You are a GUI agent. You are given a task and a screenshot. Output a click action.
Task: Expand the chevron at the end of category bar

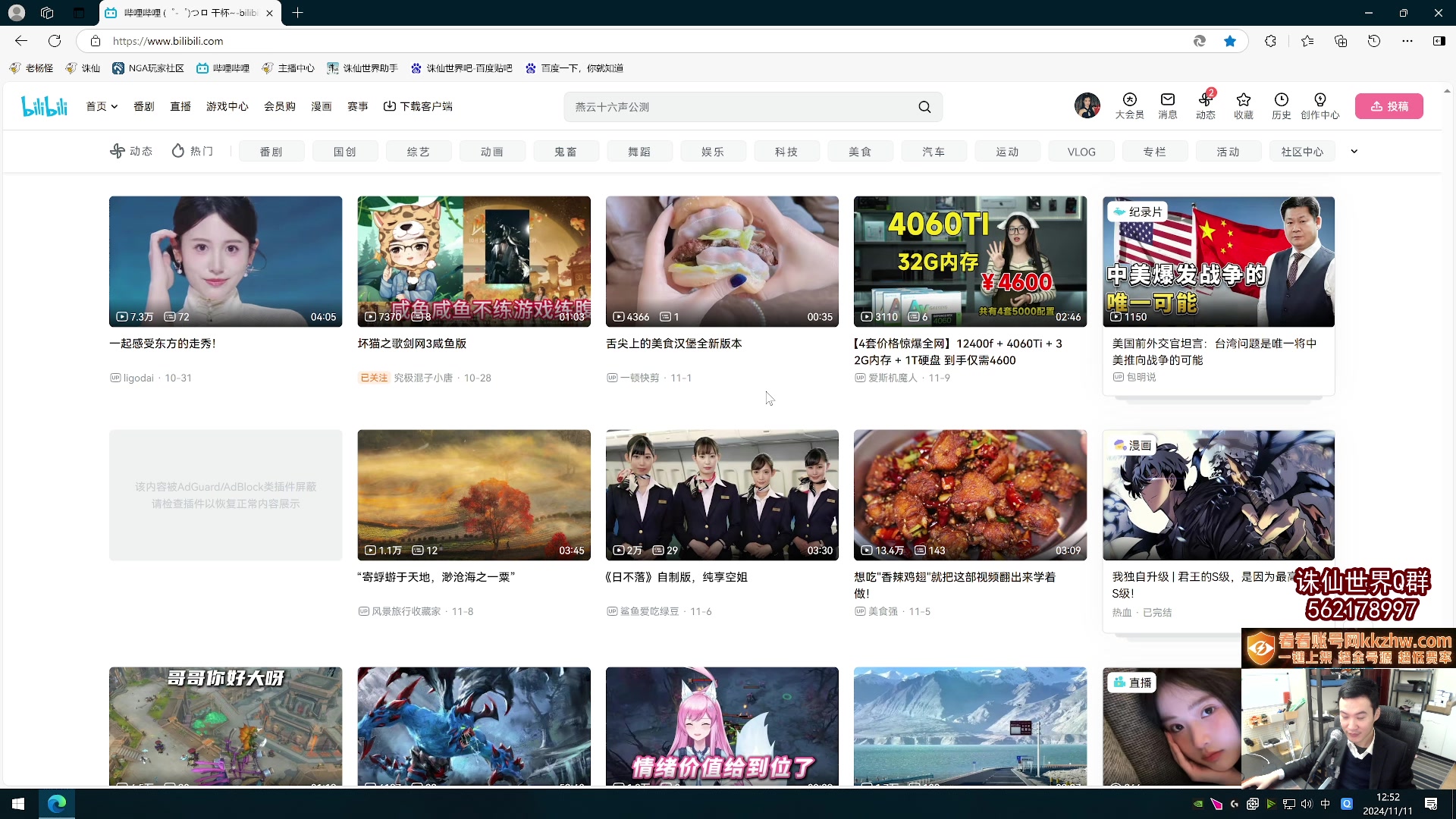click(1354, 151)
